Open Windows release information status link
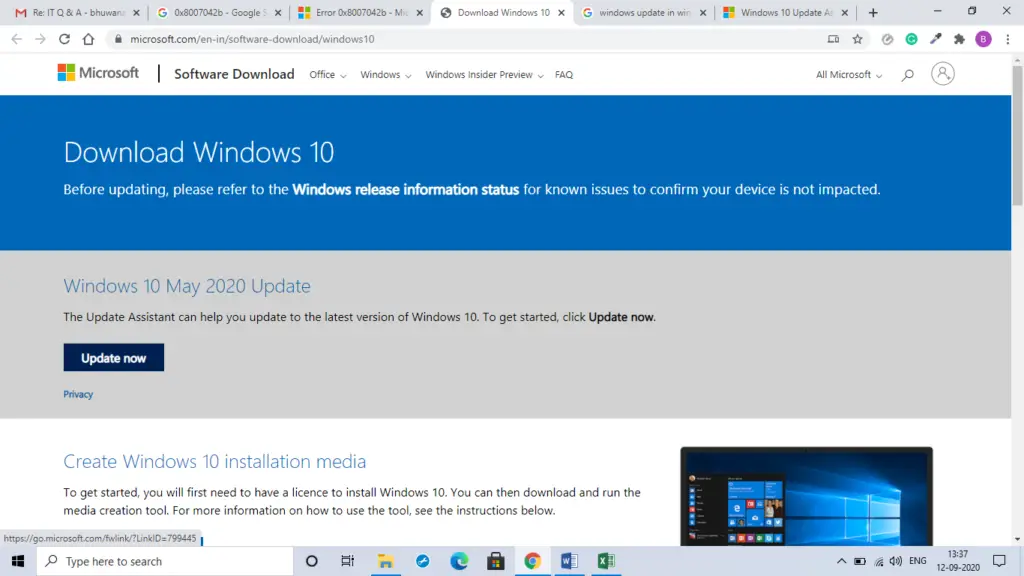 point(406,189)
